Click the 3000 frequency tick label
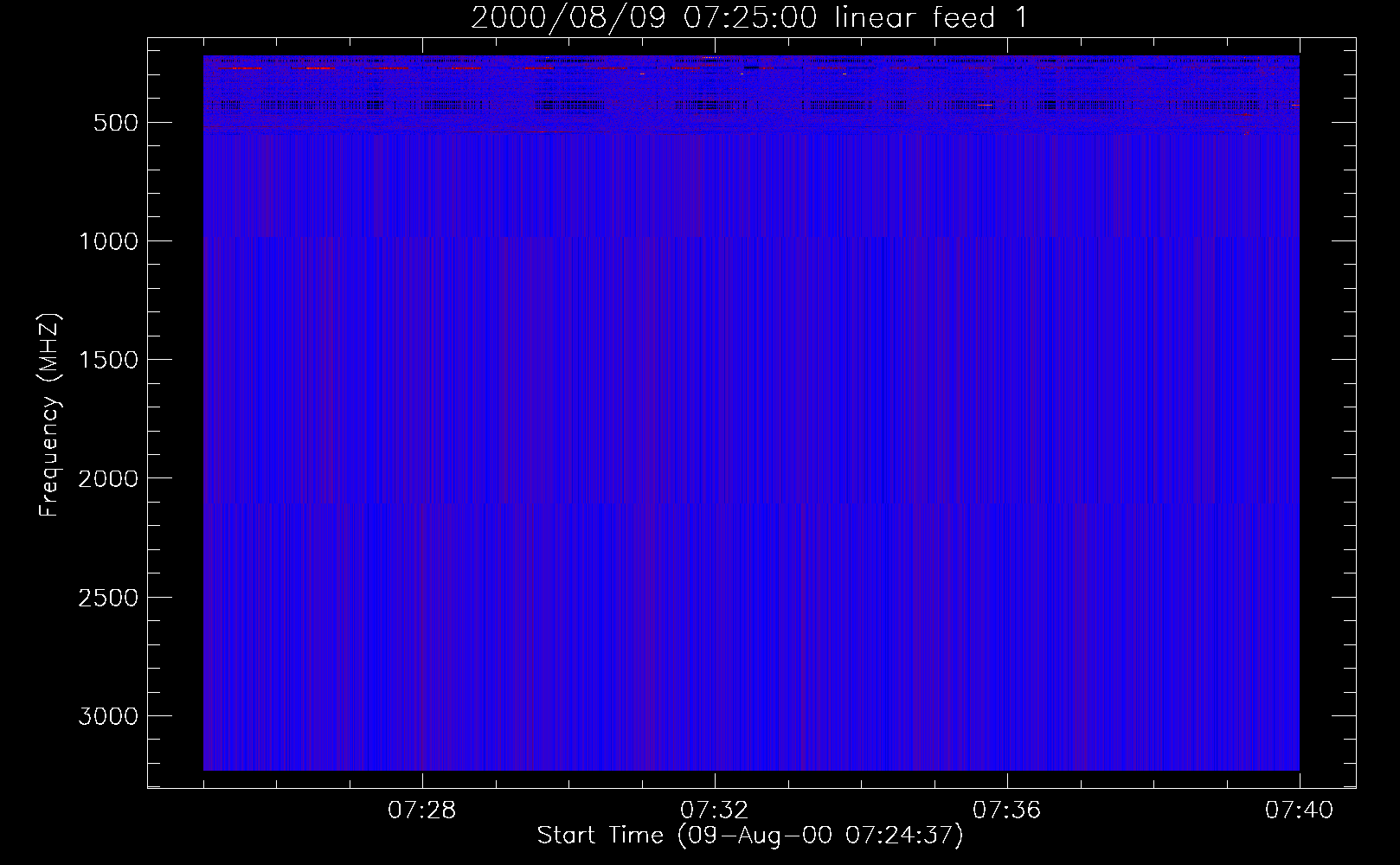Screen dimensions: 1400x865 tap(107, 716)
